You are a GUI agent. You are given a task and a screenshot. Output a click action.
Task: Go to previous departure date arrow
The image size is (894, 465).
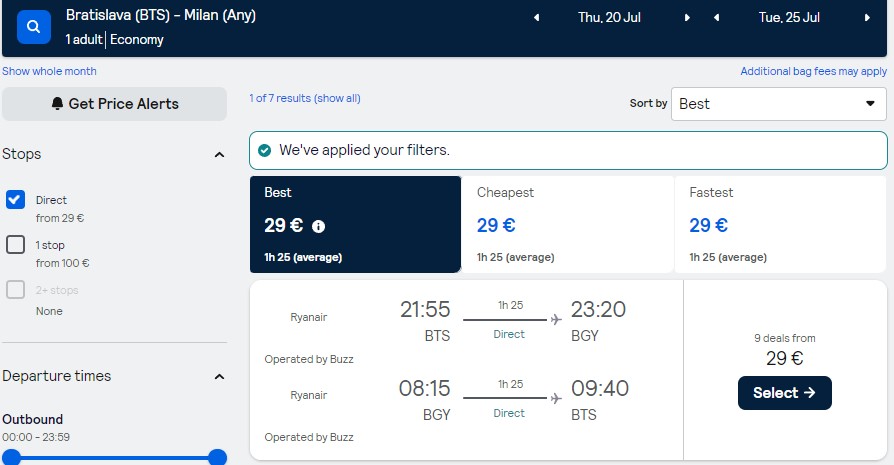(x=536, y=18)
